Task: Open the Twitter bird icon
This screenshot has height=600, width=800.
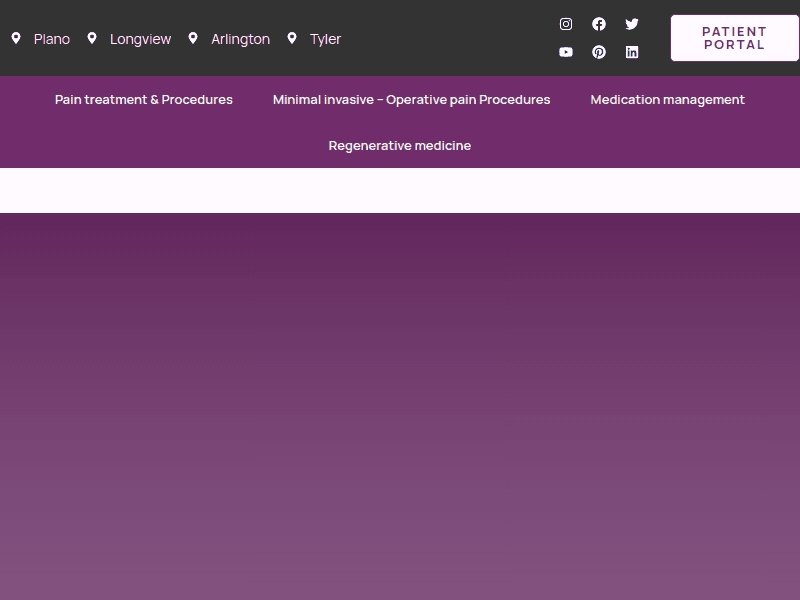Action: [x=632, y=24]
